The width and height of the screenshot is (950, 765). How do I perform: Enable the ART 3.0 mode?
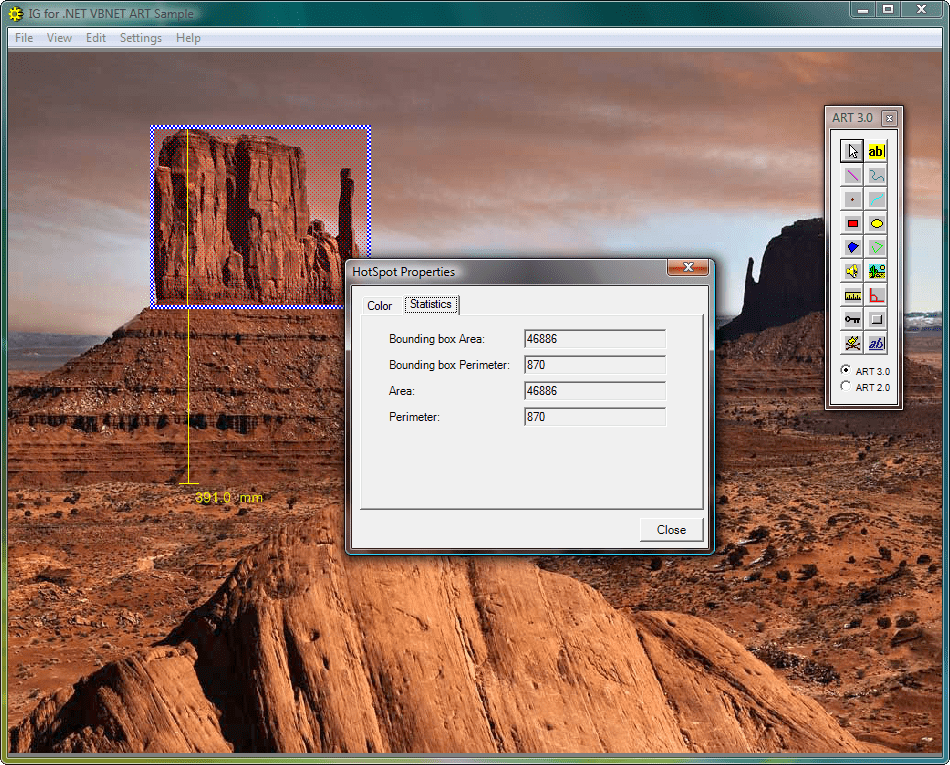[x=846, y=370]
